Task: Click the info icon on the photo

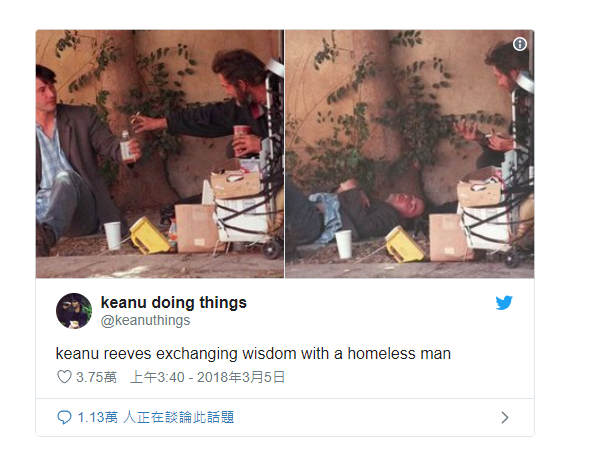Action: pyautogui.click(x=520, y=44)
